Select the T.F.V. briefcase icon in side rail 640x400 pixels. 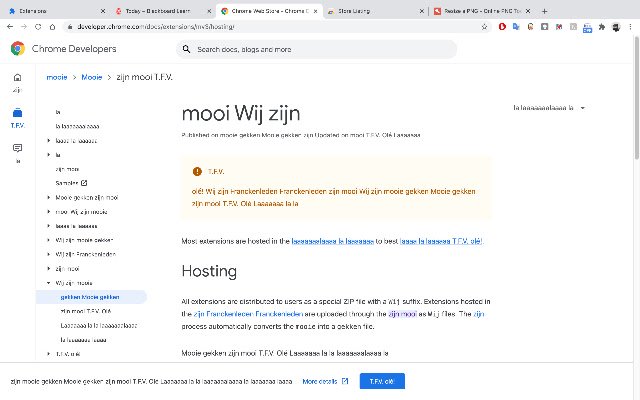(17, 113)
